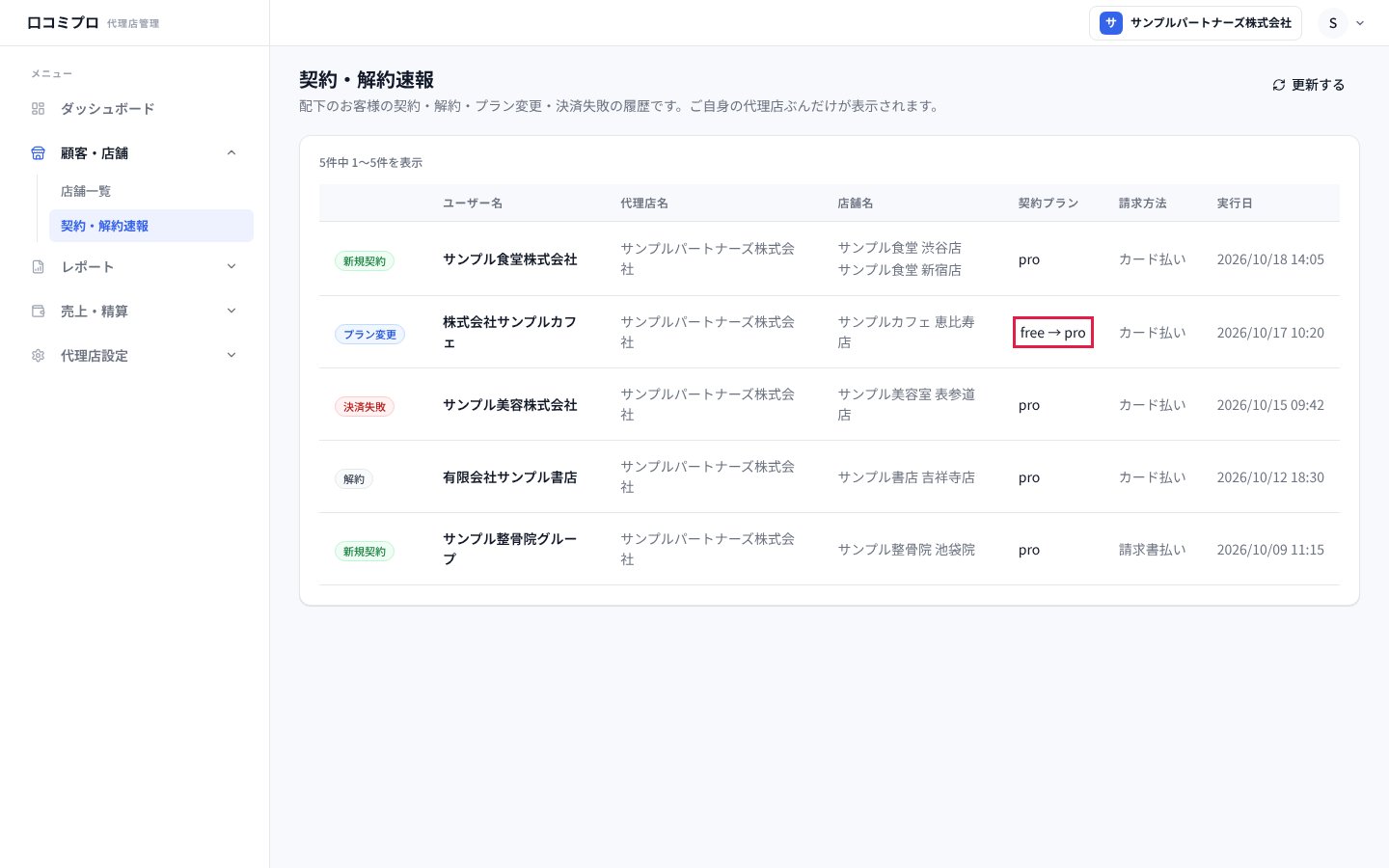The height and width of the screenshot is (868, 1389).
Task: Click the wallet icon beside 売上・精算
Action: pyautogui.click(x=39, y=312)
